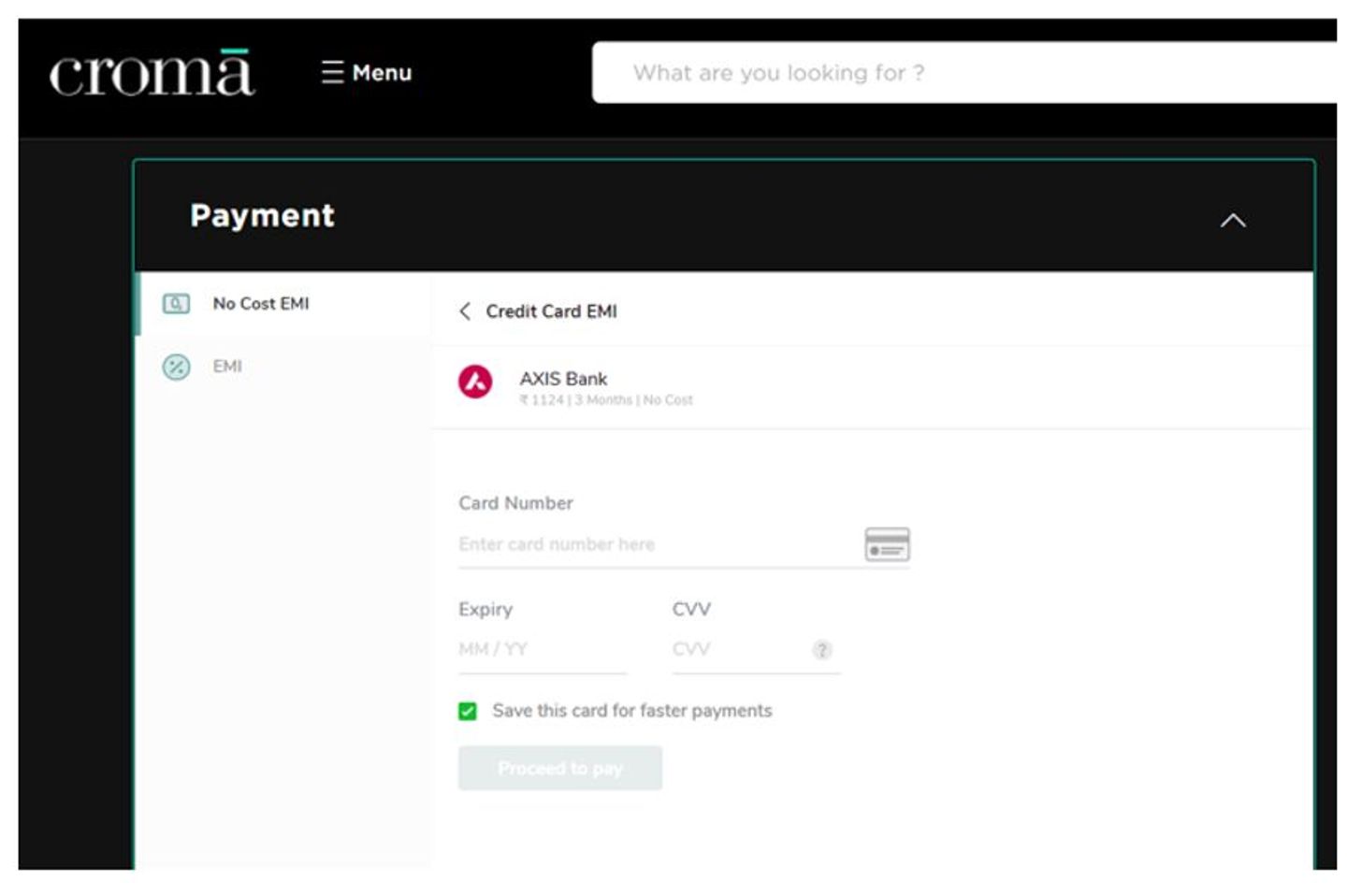Click the CVV help question mark
The image size is (1347, 896).
(821, 650)
